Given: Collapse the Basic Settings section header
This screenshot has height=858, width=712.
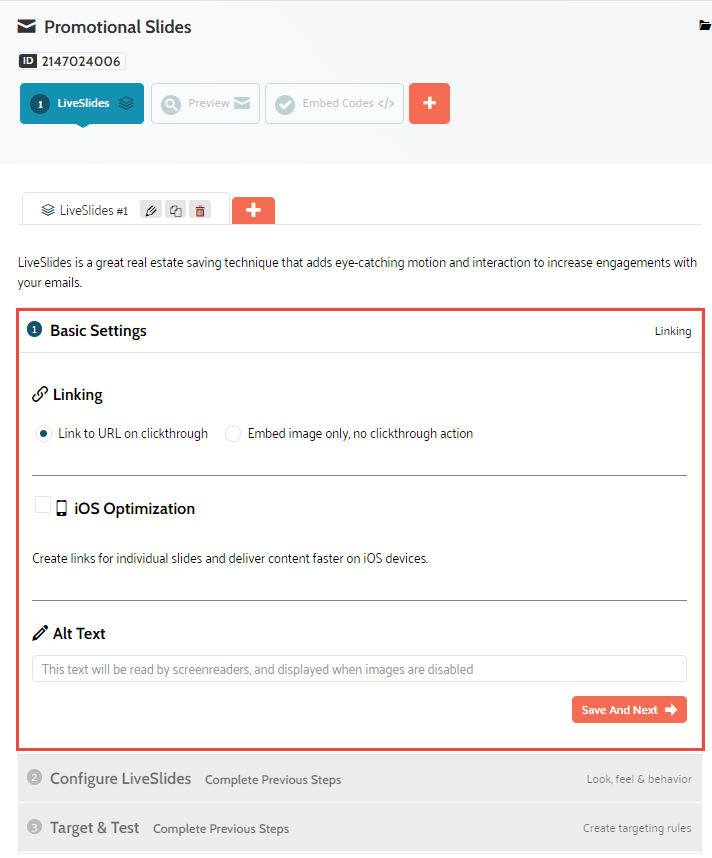Looking at the screenshot, I should pos(98,330).
